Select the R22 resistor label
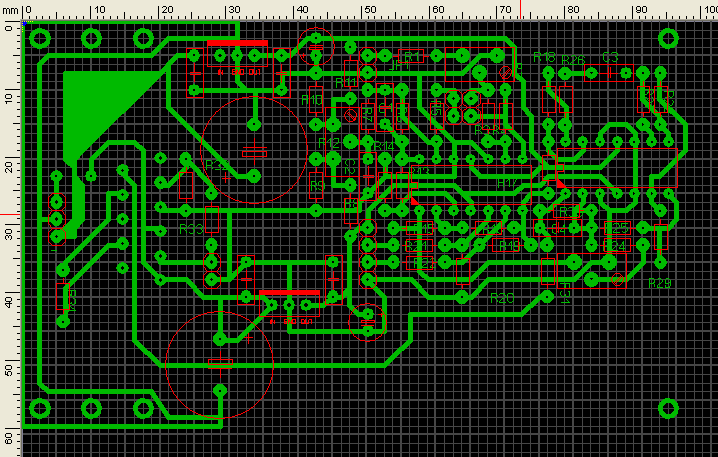This screenshot has height=457, width=718. tap(424, 263)
